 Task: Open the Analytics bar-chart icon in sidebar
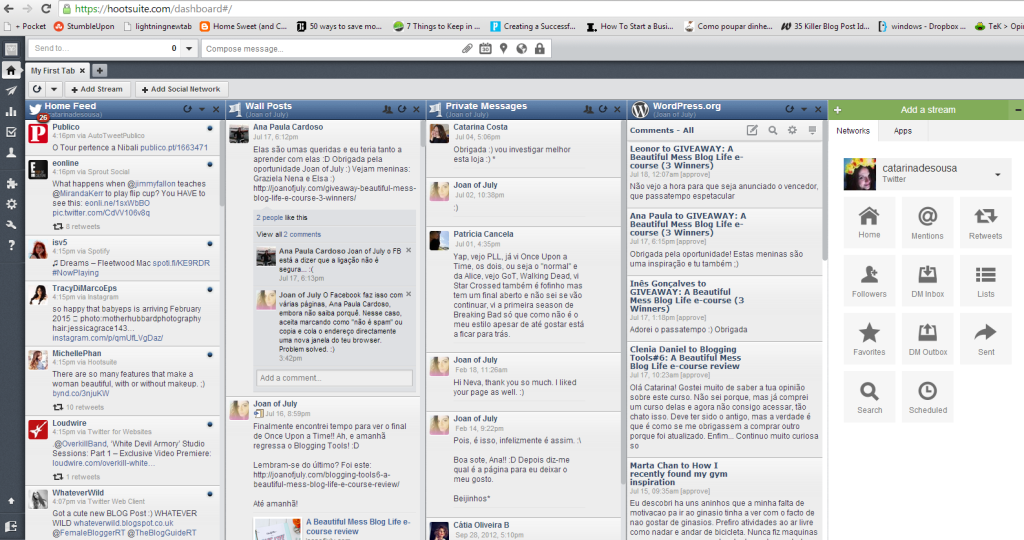(11, 111)
